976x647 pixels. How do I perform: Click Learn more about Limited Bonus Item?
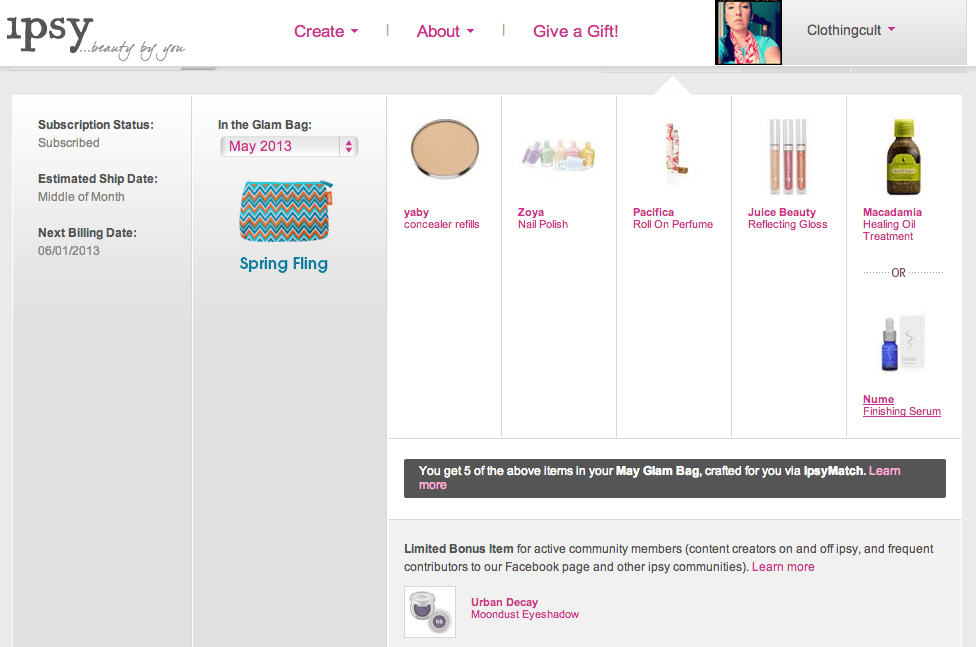[783, 567]
